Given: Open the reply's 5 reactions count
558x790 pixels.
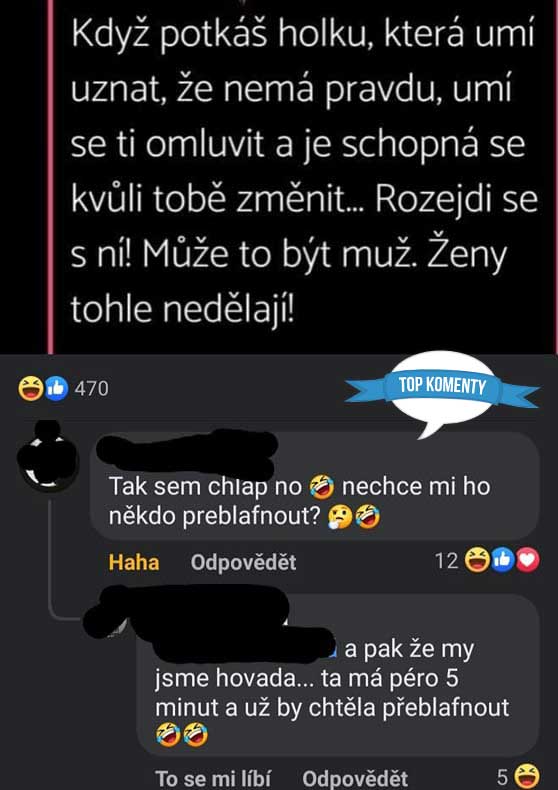Looking at the screenshot, I should pos(502,777).
